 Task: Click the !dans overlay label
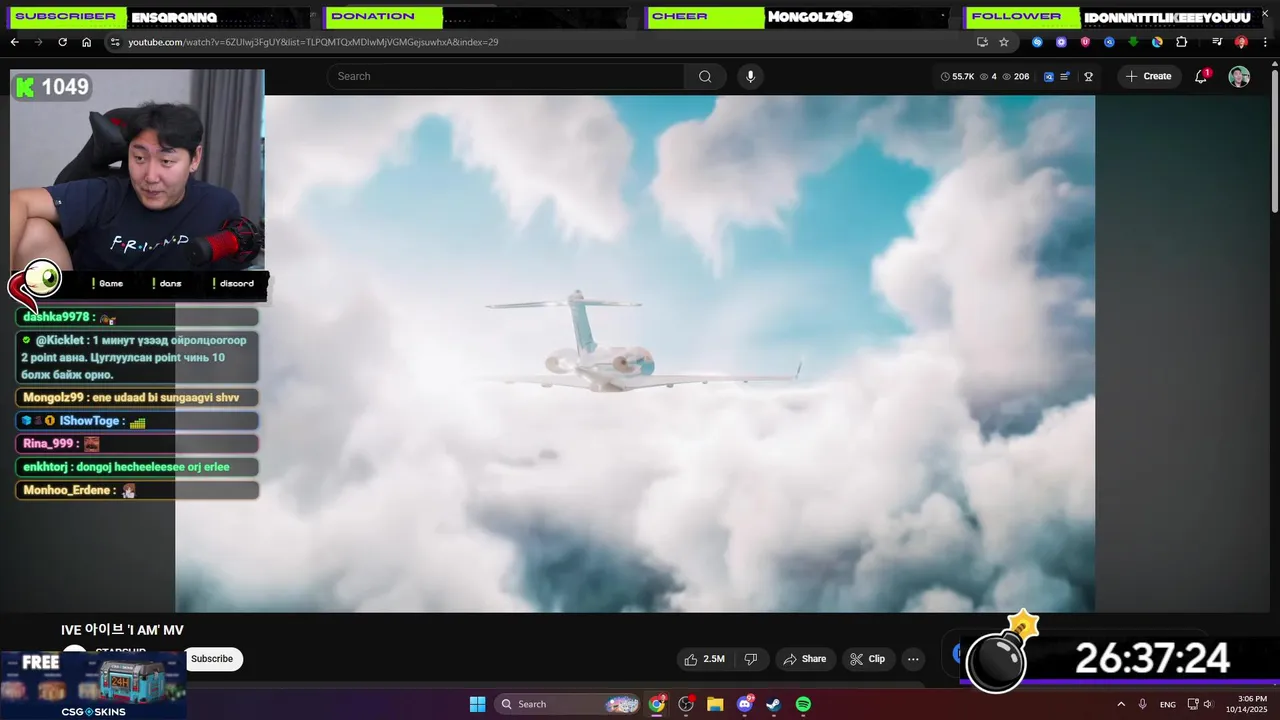(167, 283)
